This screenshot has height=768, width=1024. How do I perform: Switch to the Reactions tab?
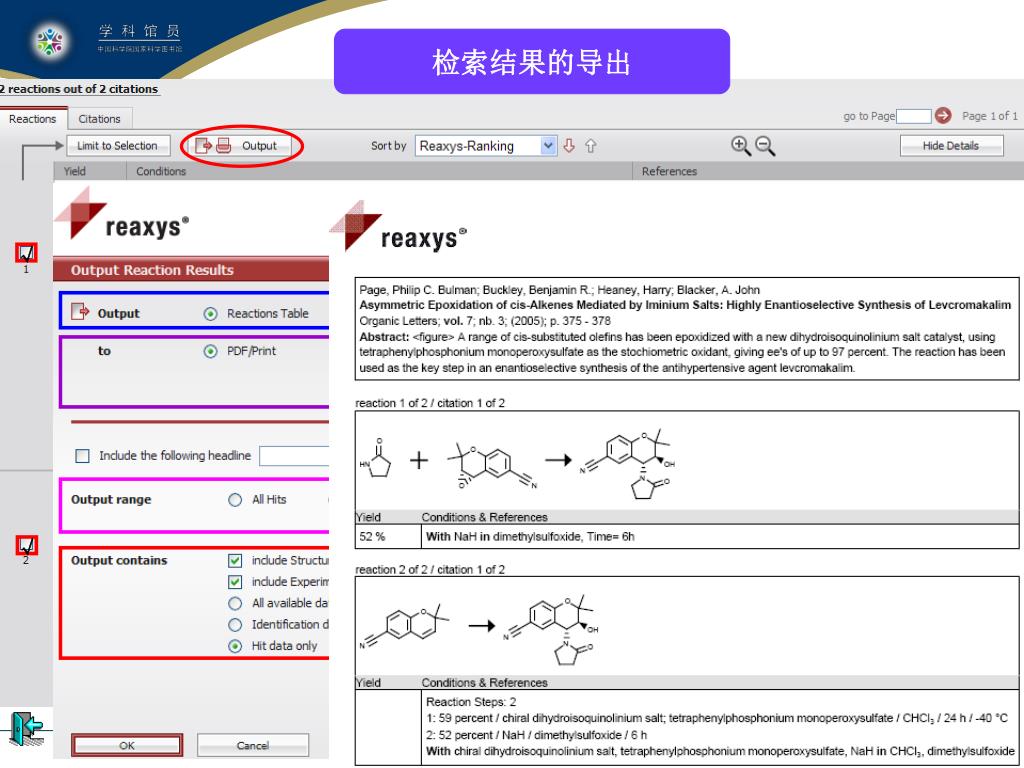33,119
